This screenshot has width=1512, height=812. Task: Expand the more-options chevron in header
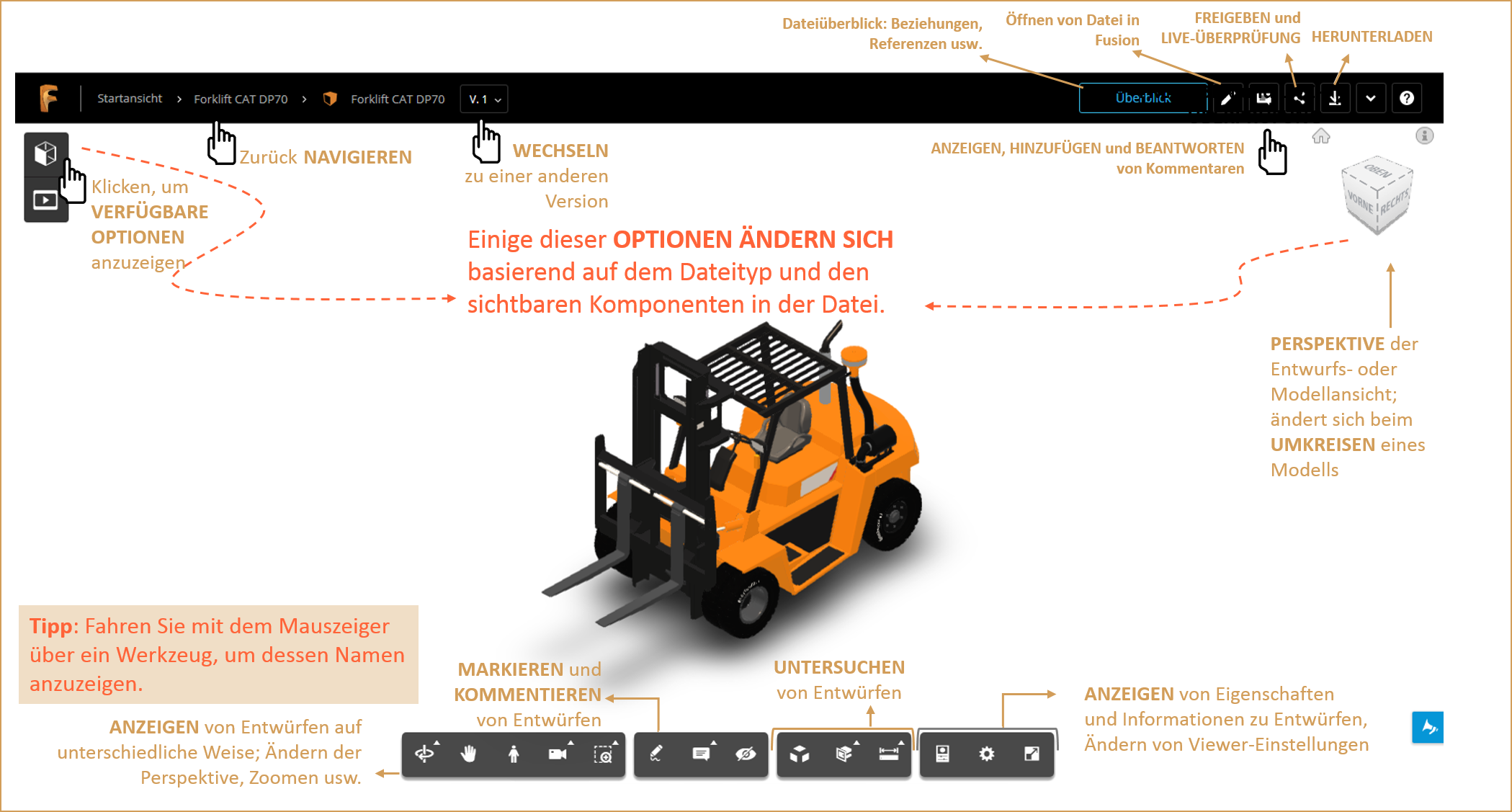1370,99
